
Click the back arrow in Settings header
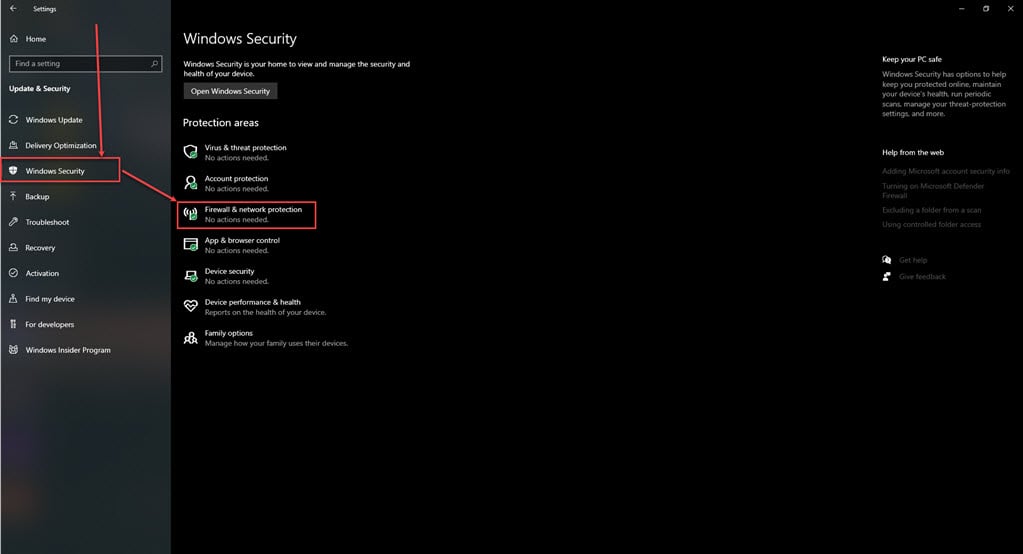click(13, 8)
